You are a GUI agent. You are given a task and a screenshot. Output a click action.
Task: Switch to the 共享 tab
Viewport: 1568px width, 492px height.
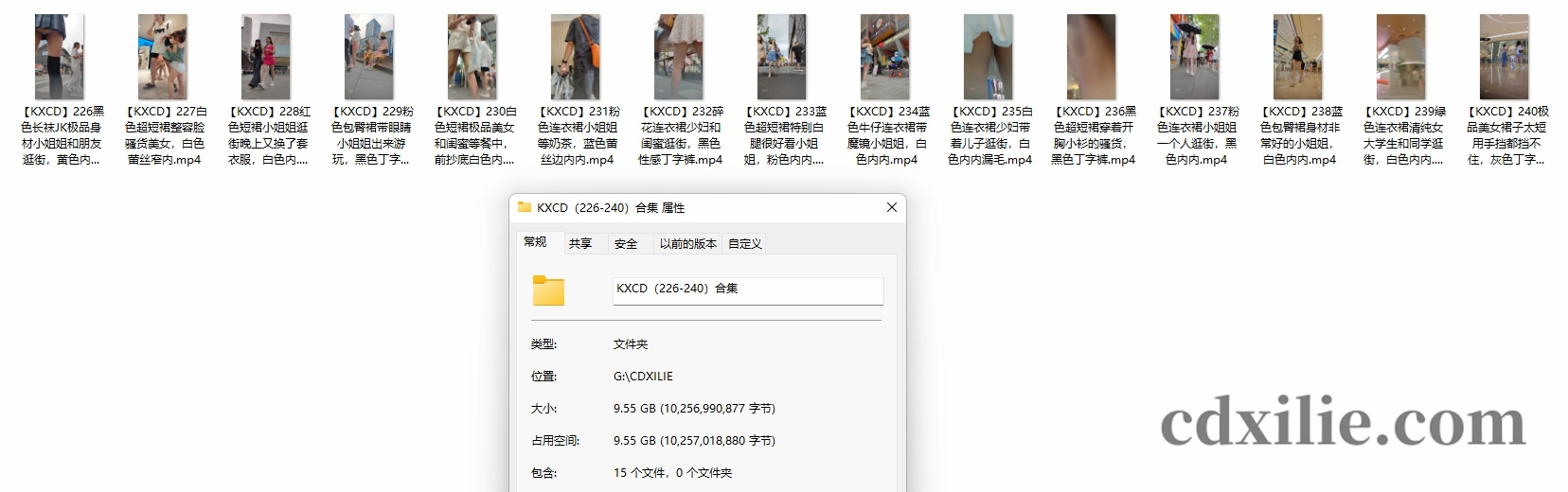pos(580,243)
